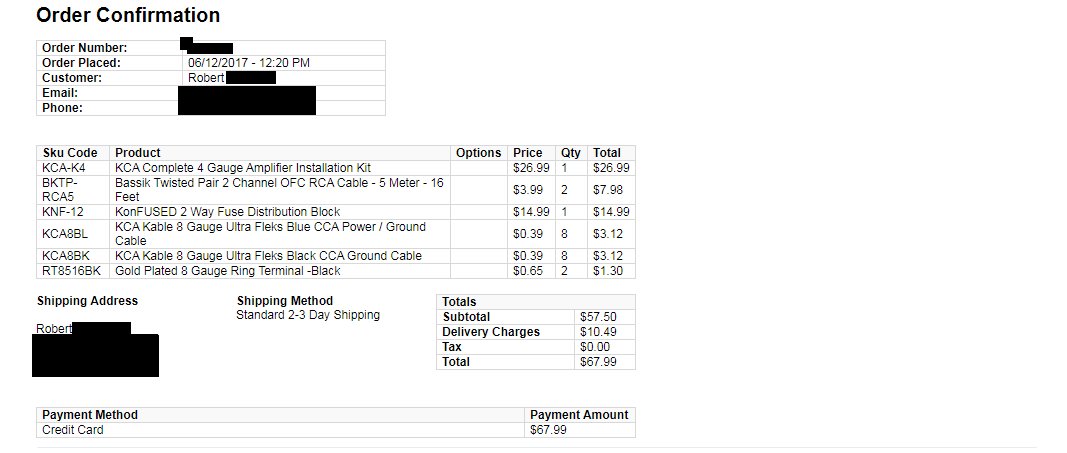Select the KCA8BL sku code

tap(65, 233)
